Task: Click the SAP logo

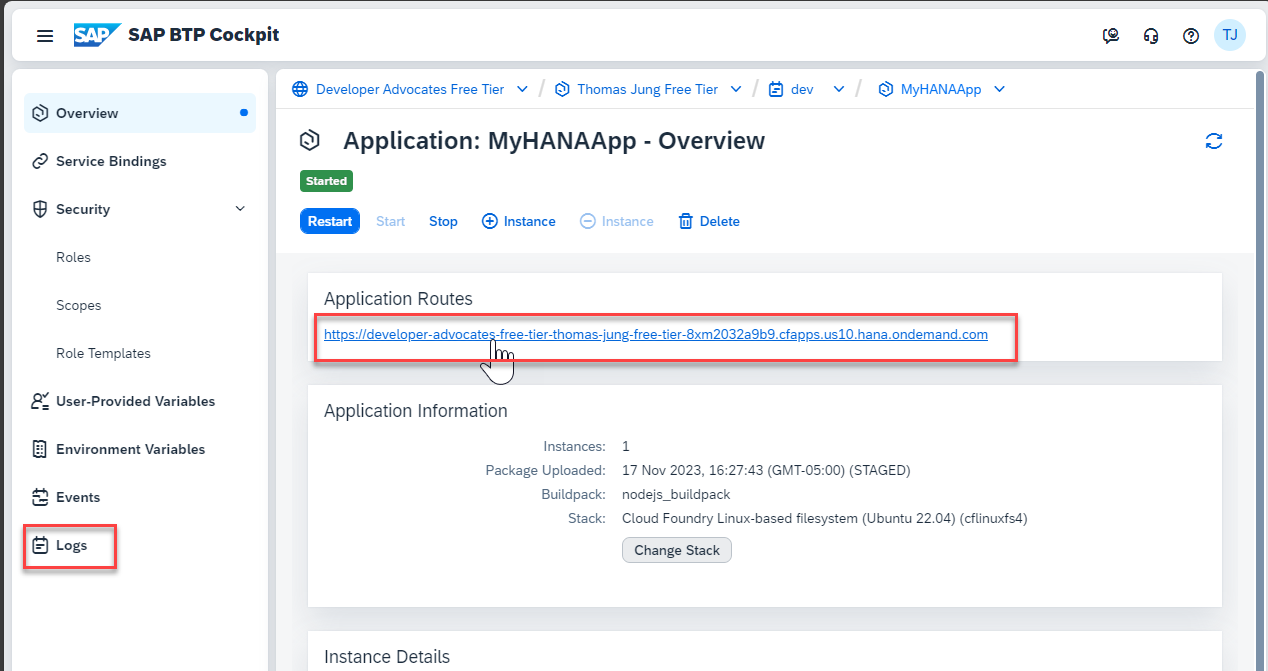Action: pos(97,35)
